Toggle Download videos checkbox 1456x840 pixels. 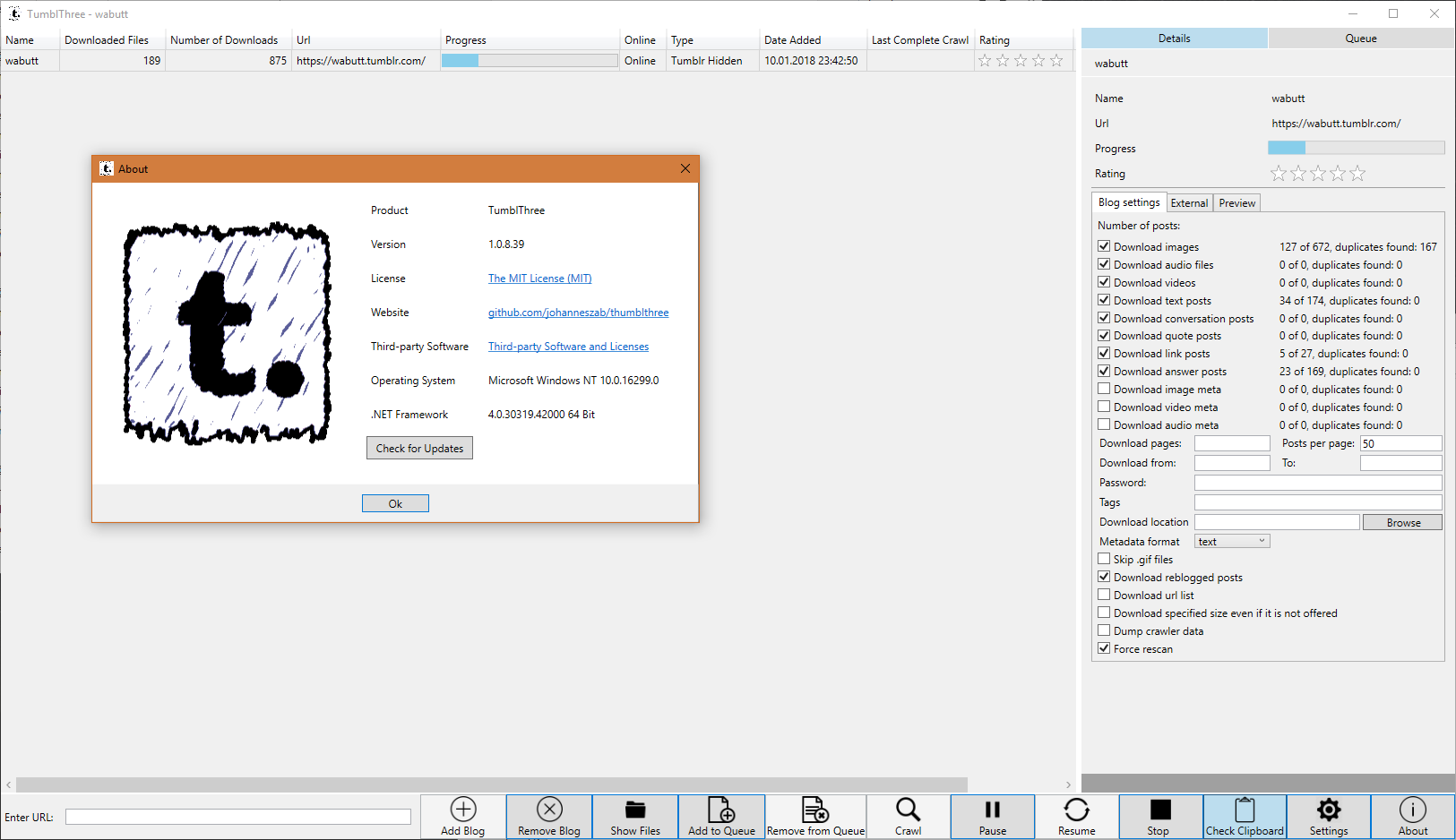coord(1104,282)
